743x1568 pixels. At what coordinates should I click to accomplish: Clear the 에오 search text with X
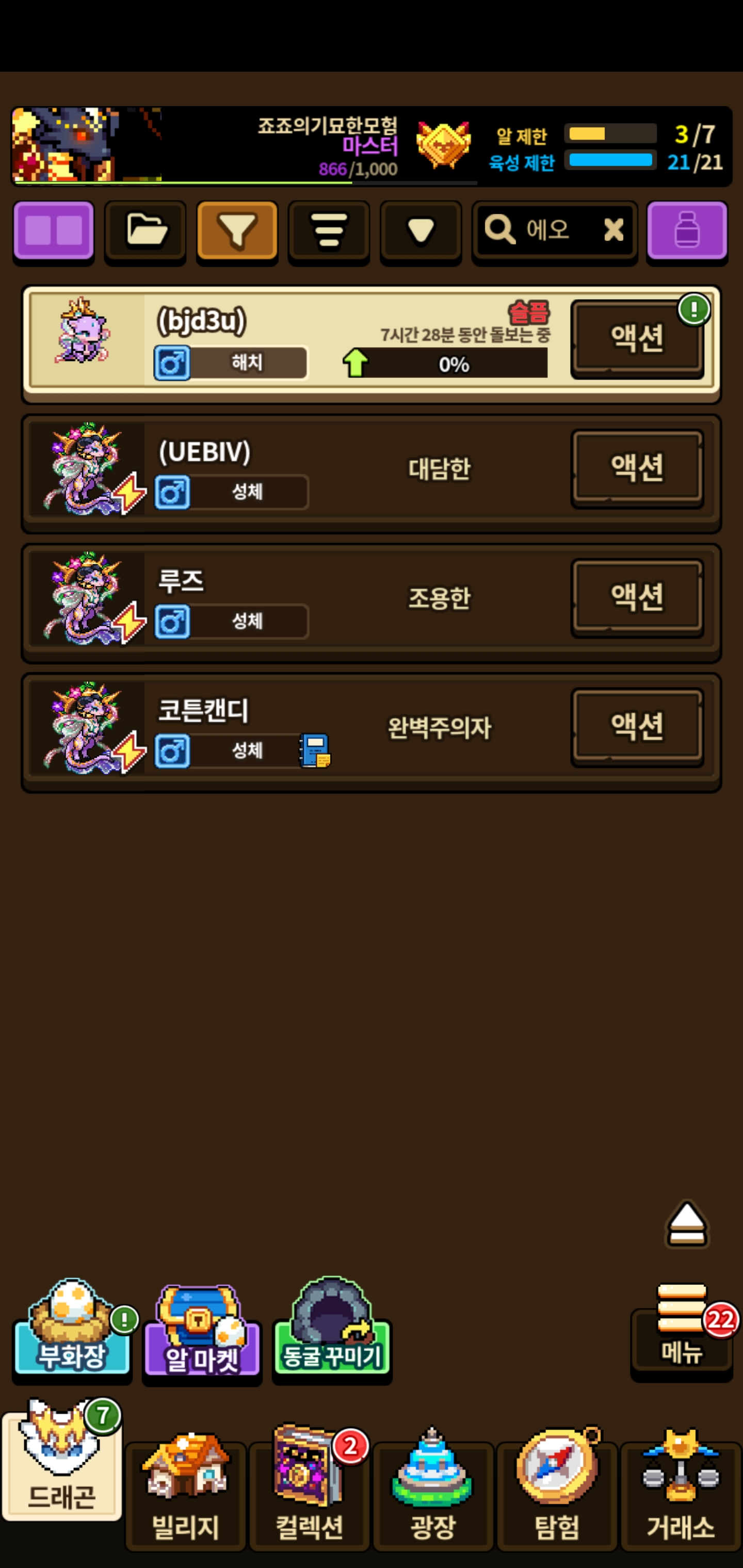coord(613,230)
